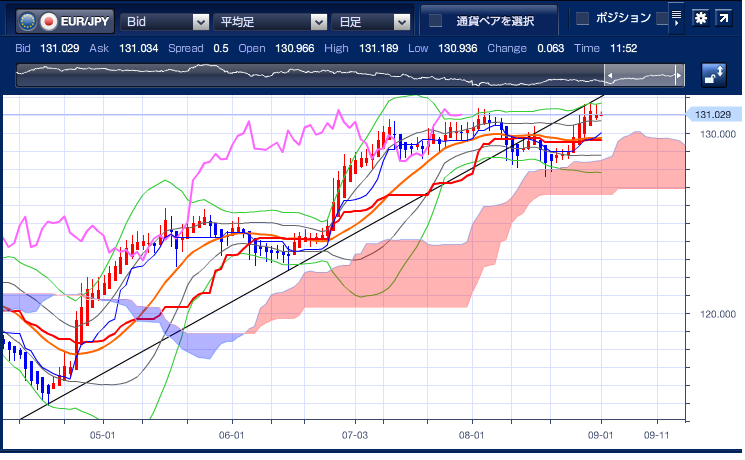Click the Ask value 131.034
This screenshot has height=460, width=745.
tap(138, 48)
